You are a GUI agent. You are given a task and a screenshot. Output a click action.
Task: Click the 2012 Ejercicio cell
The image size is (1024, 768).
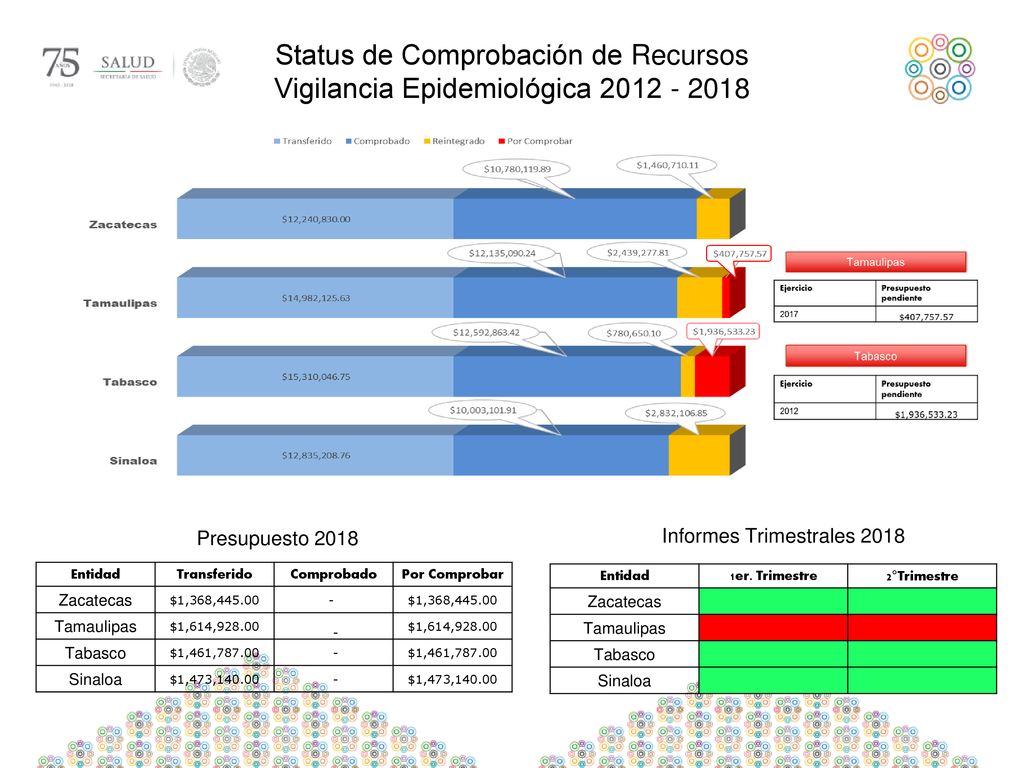click(x=825, y=411)
